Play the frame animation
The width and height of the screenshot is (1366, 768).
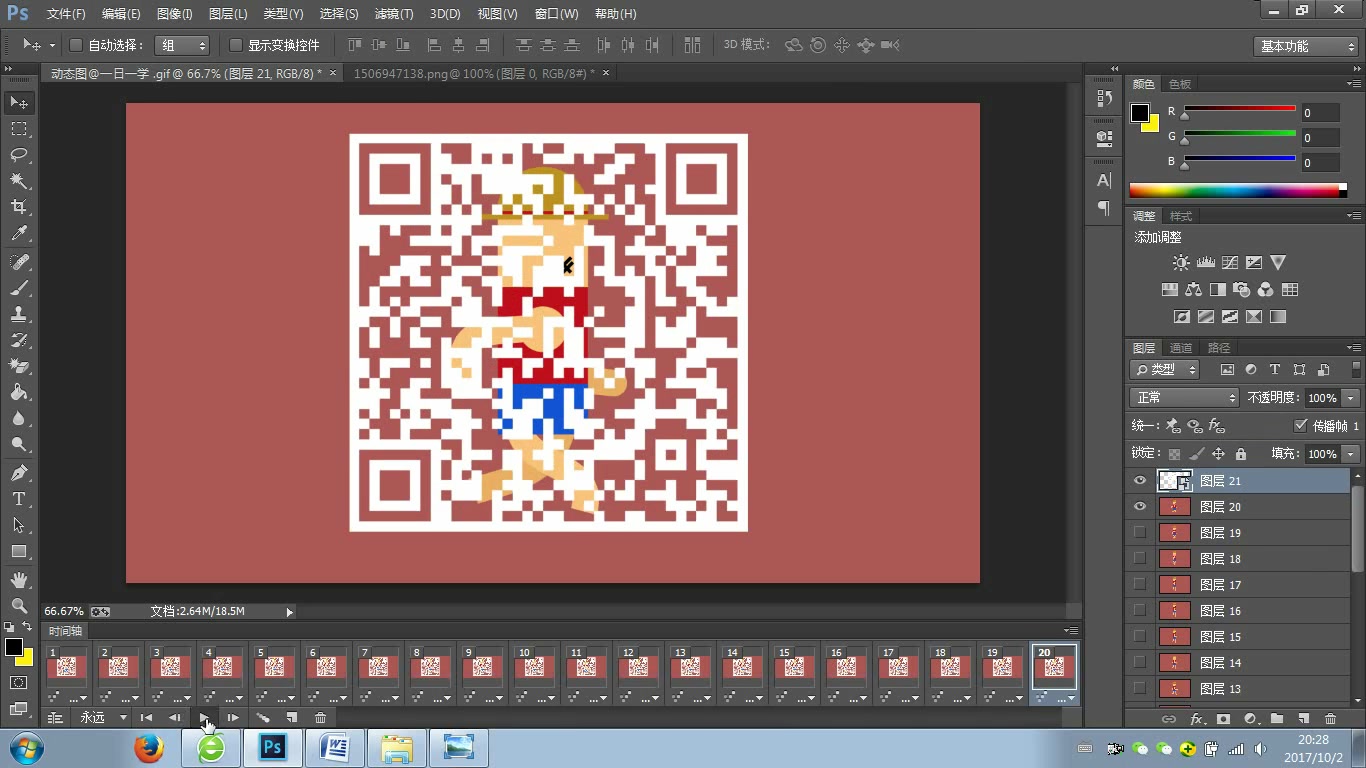tap(204, 718)
